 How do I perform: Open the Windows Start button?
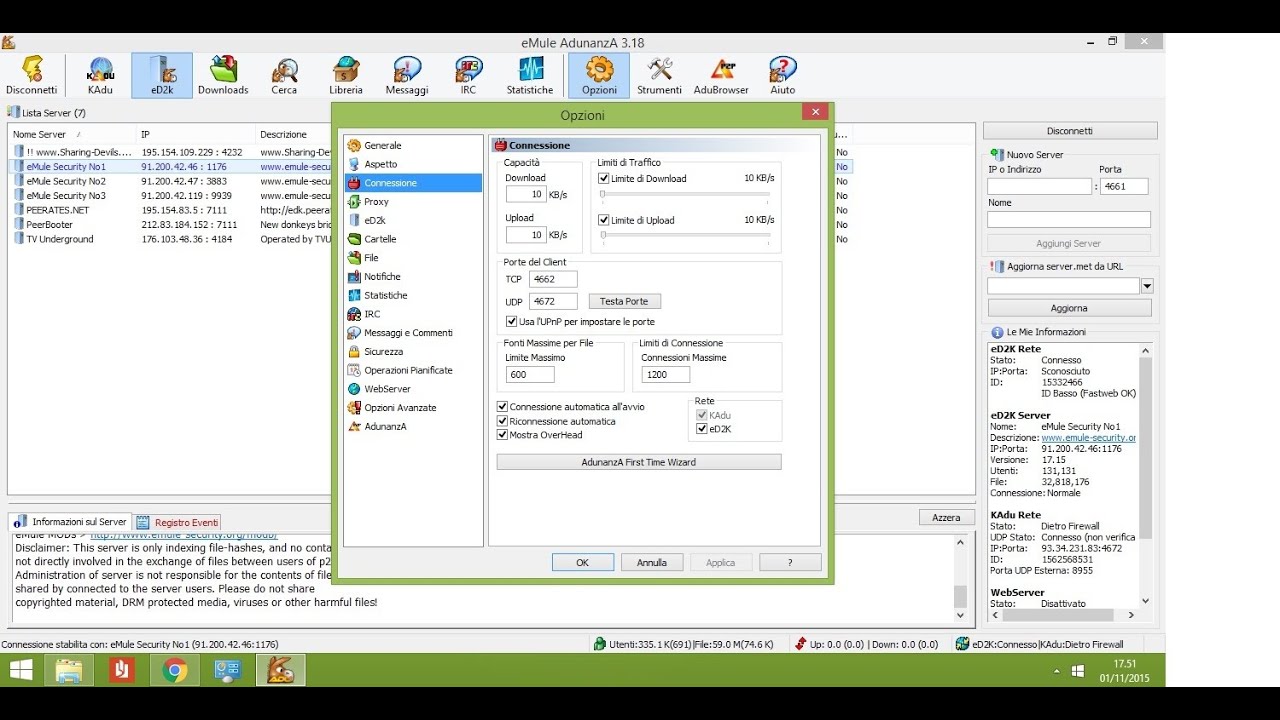[20, 670]
